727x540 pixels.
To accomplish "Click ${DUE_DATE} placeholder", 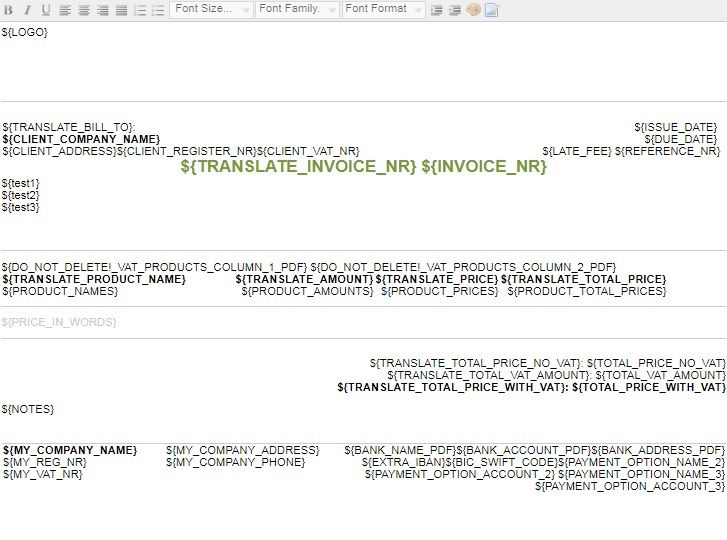I will (x=681, y=139).
